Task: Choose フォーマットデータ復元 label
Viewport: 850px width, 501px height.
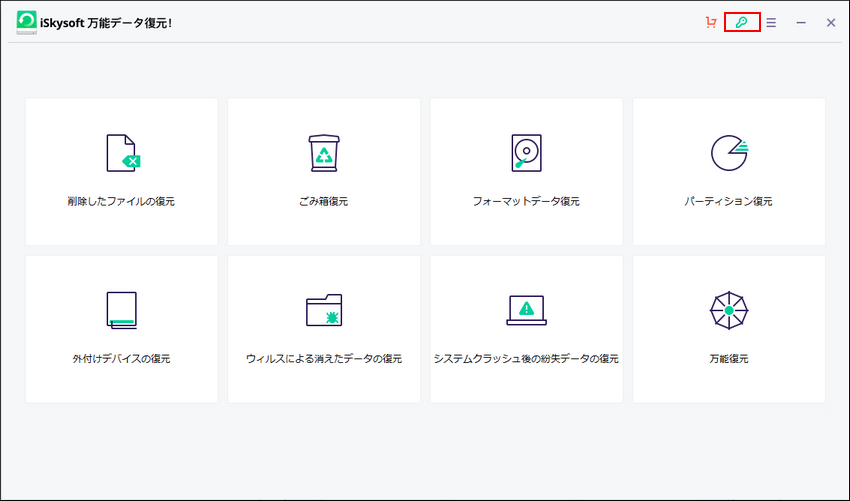Action: (526, 201)
